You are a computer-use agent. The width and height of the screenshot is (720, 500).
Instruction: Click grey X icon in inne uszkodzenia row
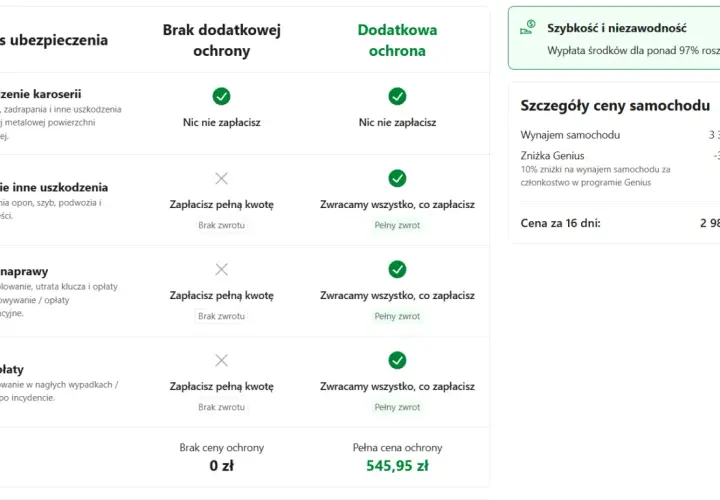221,178
